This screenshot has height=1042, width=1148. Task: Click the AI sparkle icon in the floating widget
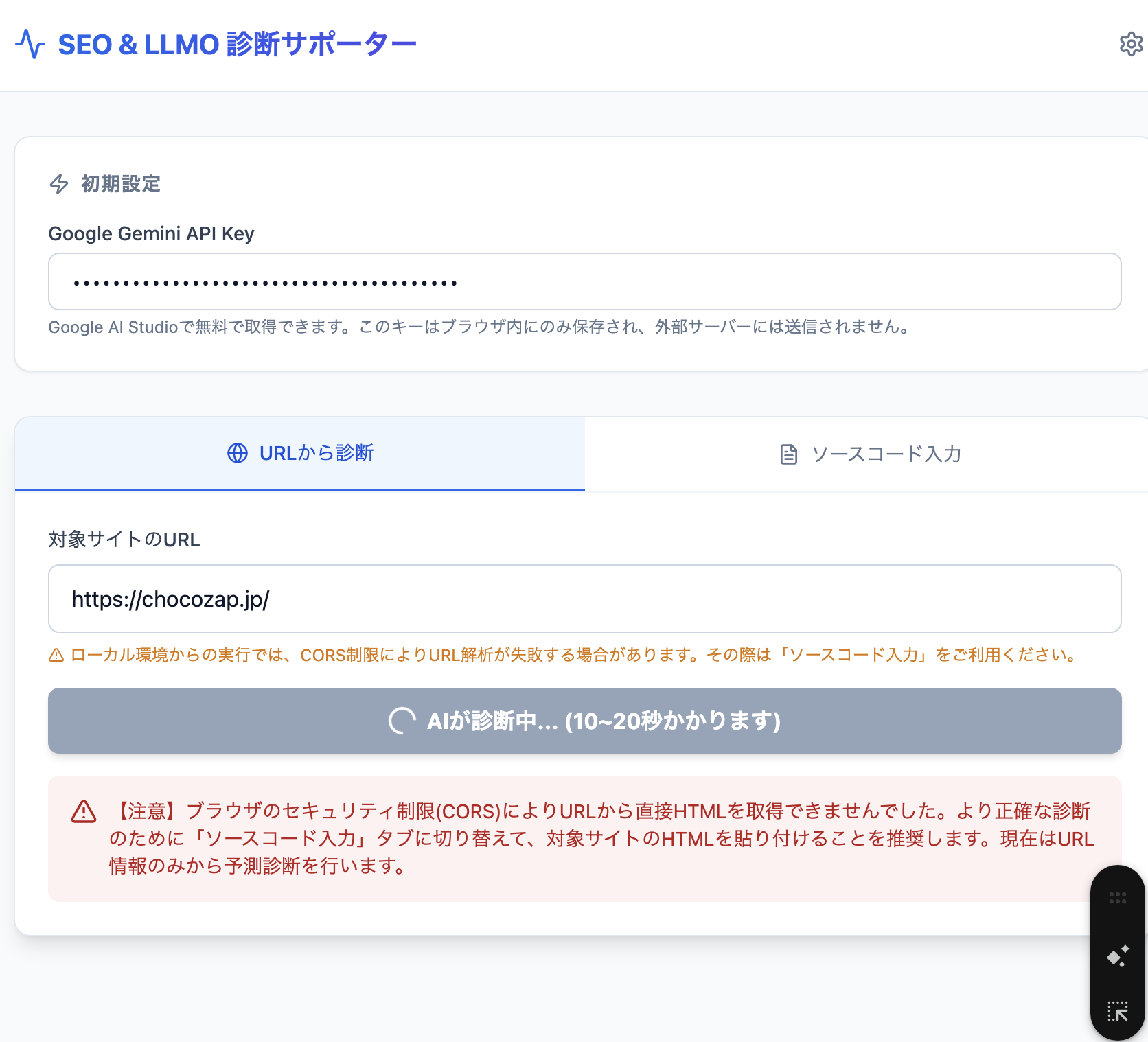pos(1118,955)
